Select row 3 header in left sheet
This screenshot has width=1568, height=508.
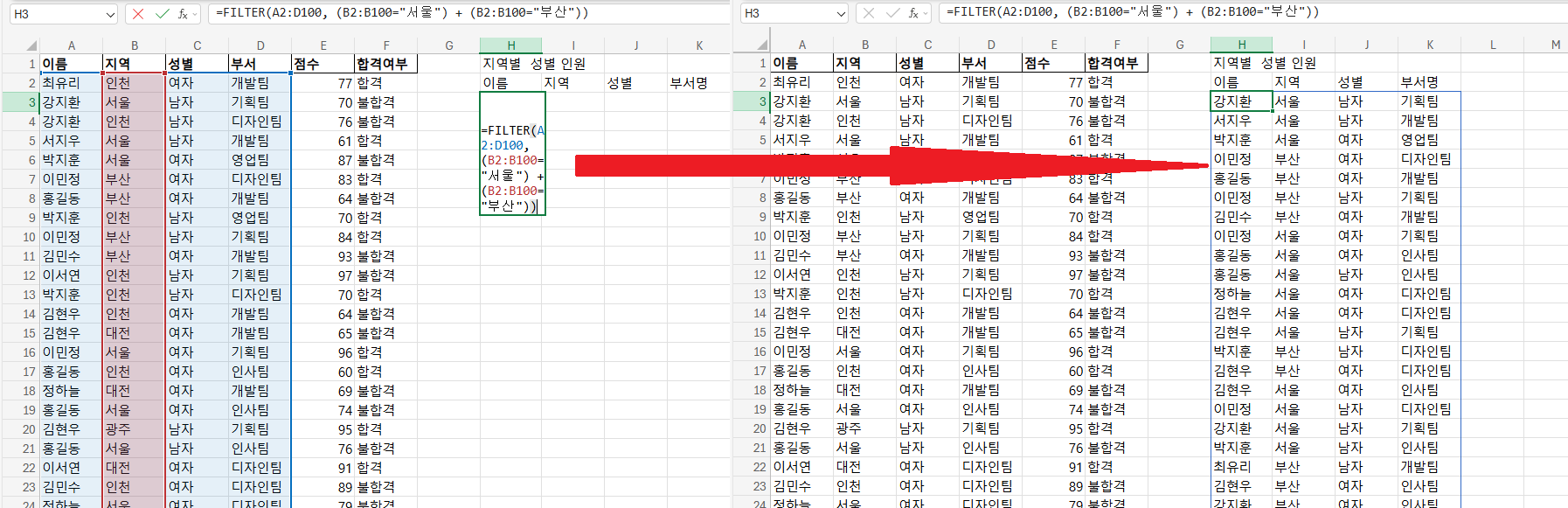pos(21,102)
